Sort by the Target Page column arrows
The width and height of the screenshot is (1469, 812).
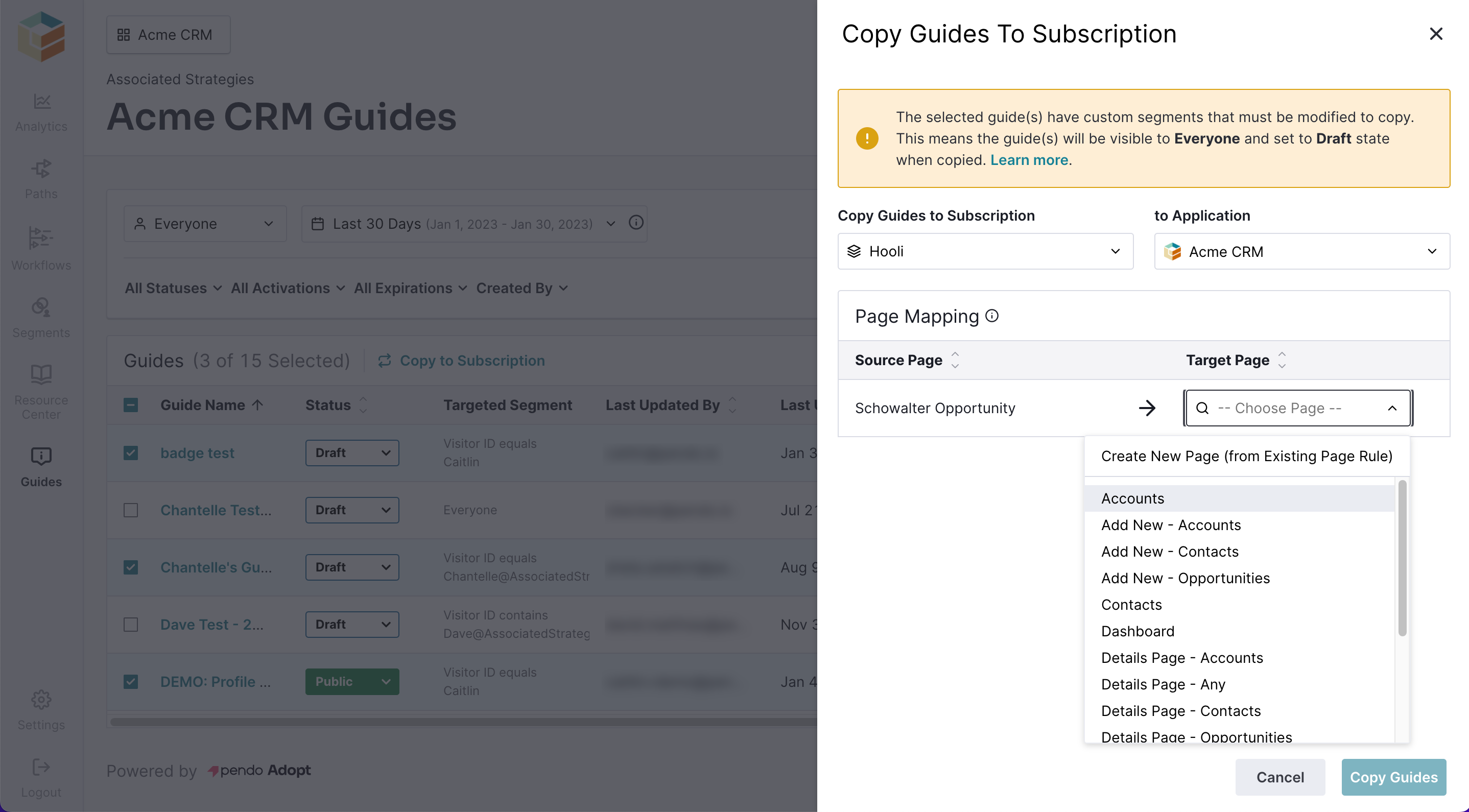tap(1282, 360)
